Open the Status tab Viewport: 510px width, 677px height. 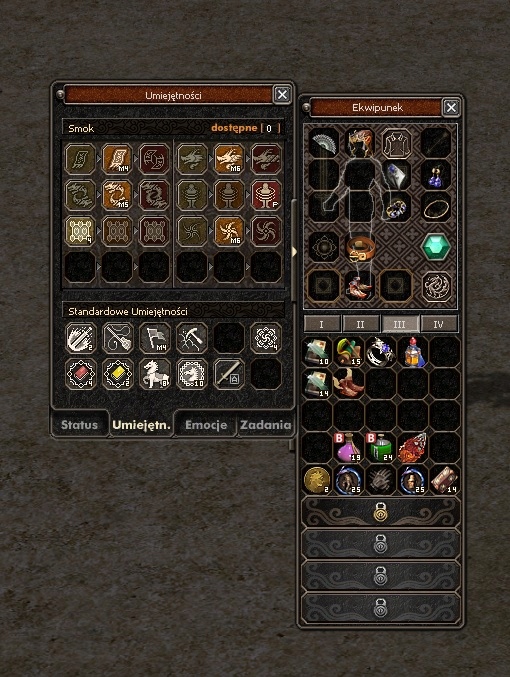[79, 425]
